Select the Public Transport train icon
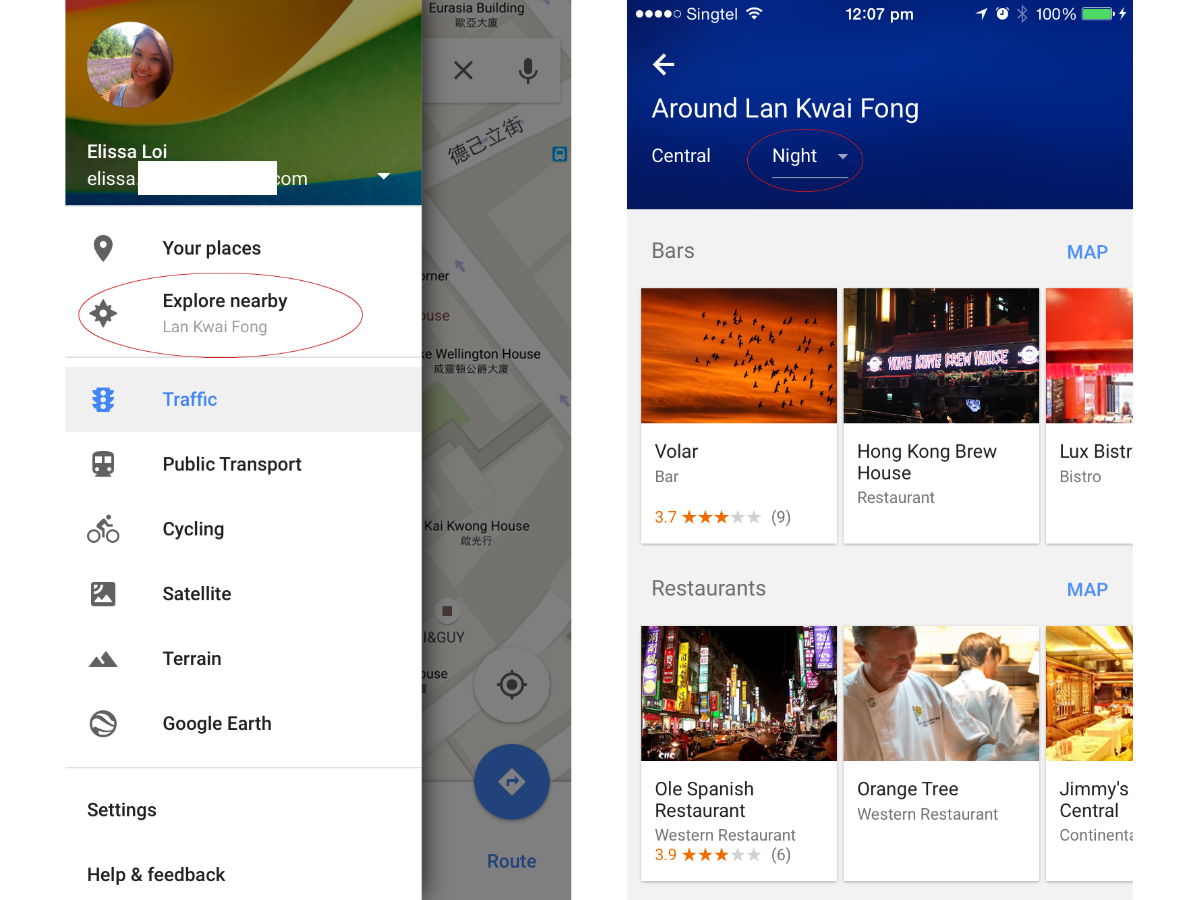 [x=103, y=464]
